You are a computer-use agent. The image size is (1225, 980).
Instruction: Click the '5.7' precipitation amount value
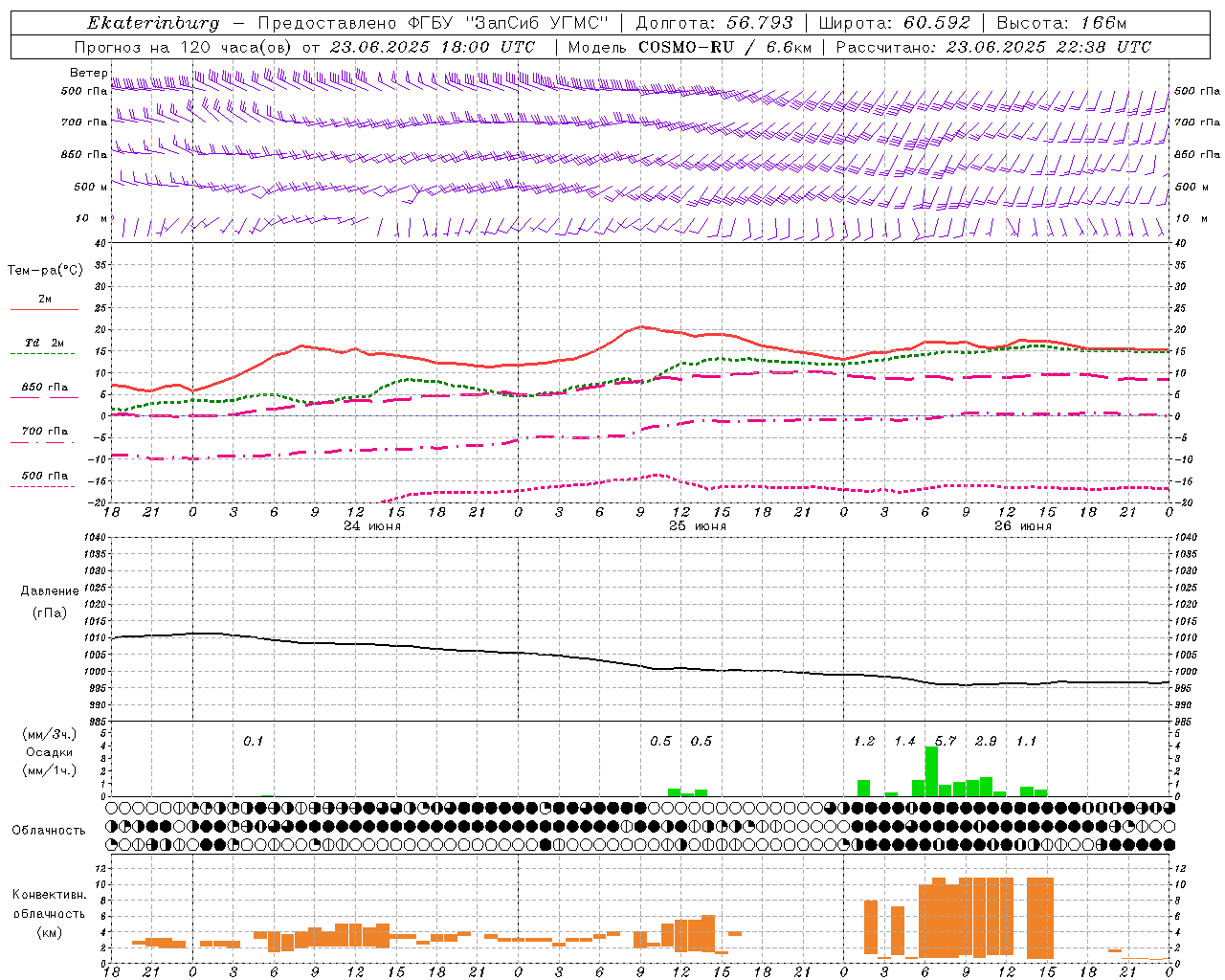946,742
